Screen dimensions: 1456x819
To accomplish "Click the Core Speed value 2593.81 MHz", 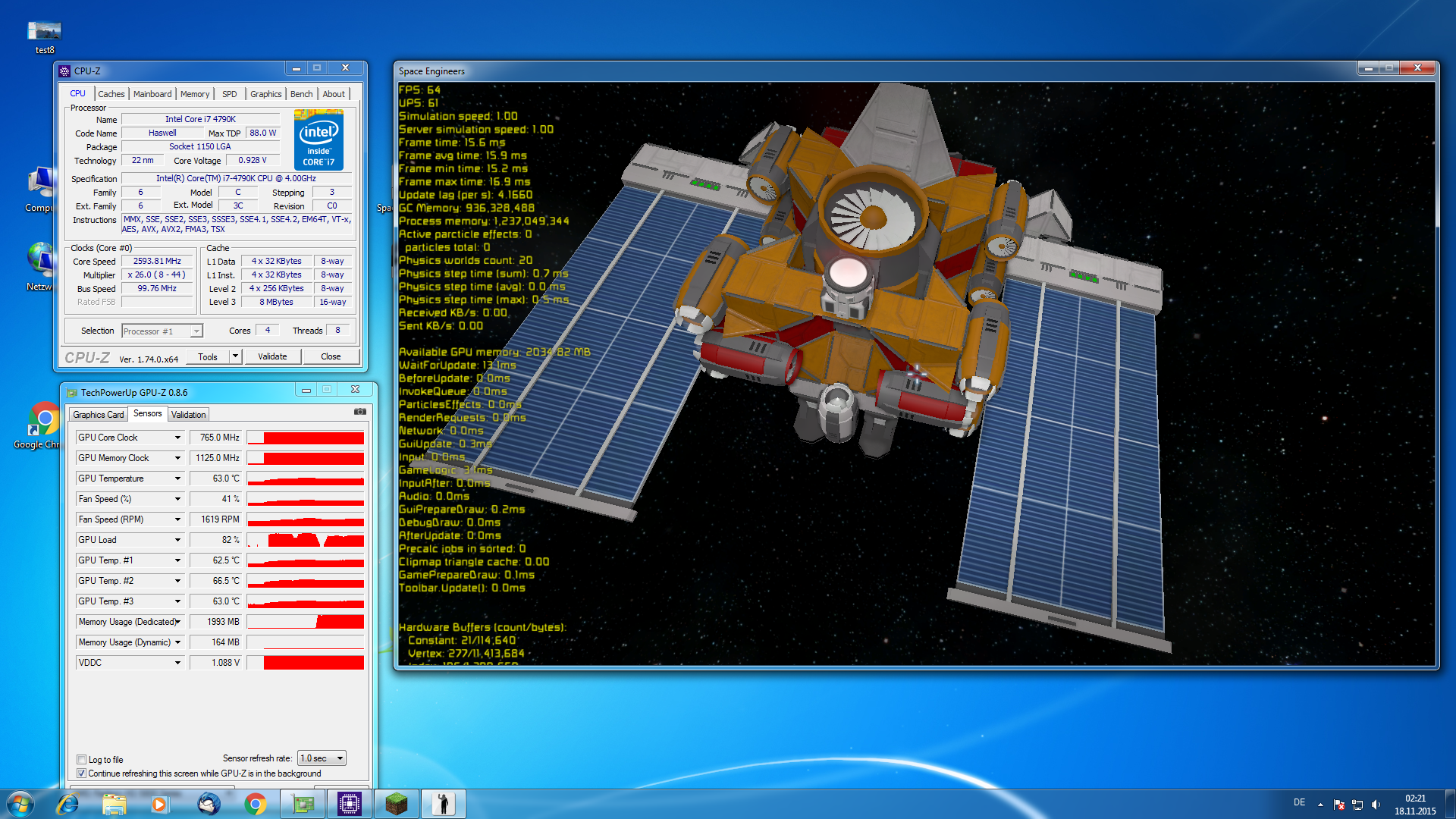I will coord(157,261).
